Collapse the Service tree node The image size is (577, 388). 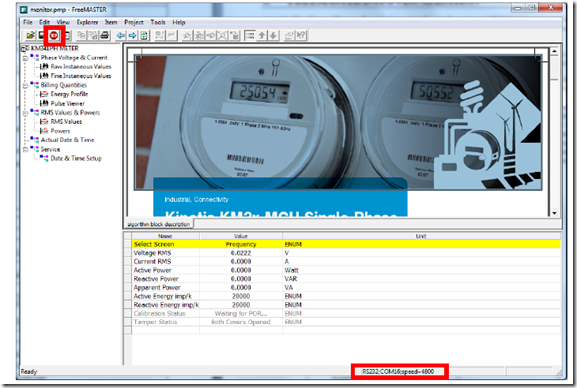click(25, 150)
